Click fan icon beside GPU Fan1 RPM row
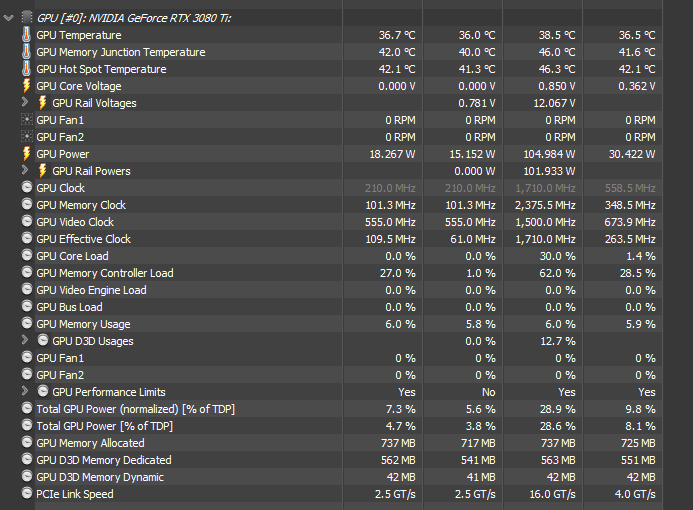The width and height of the screenshot is (693, 510). 27,119
